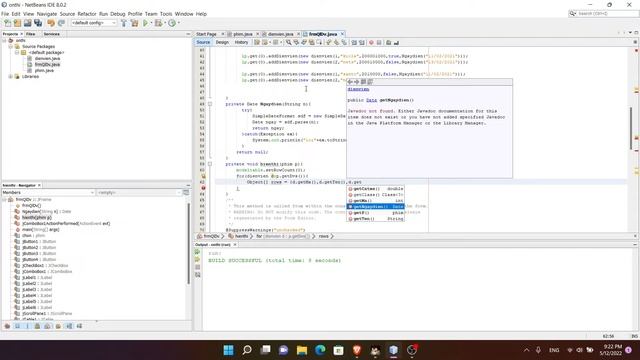
Task: Open the Windows Start menu
Action: click(x=229, y=350)
